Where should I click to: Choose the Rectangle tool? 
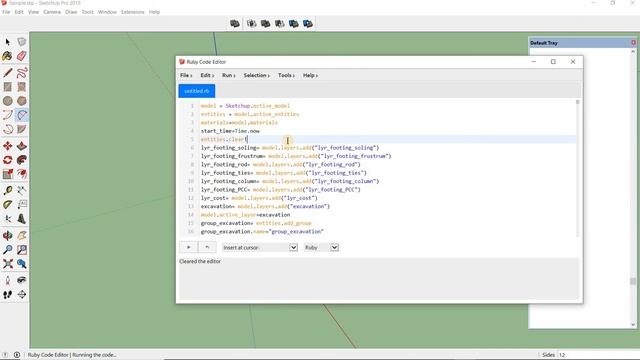[8, 87]
